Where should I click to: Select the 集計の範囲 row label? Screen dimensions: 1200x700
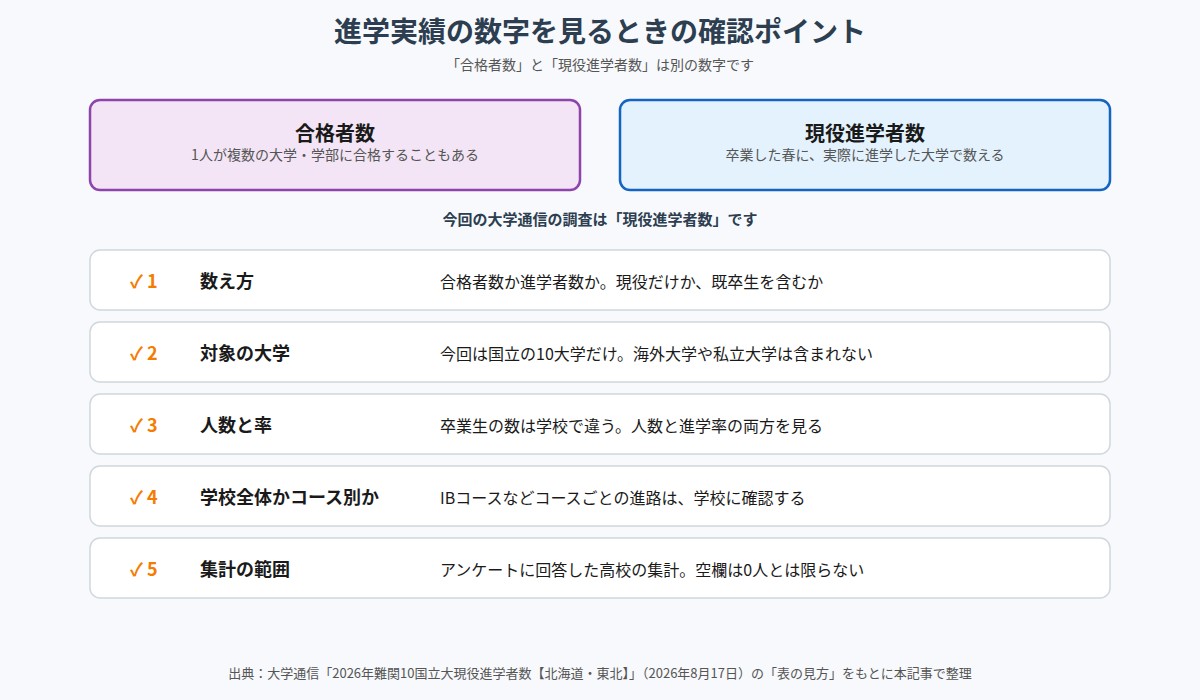pyautogui.click(x=245, y=570)
